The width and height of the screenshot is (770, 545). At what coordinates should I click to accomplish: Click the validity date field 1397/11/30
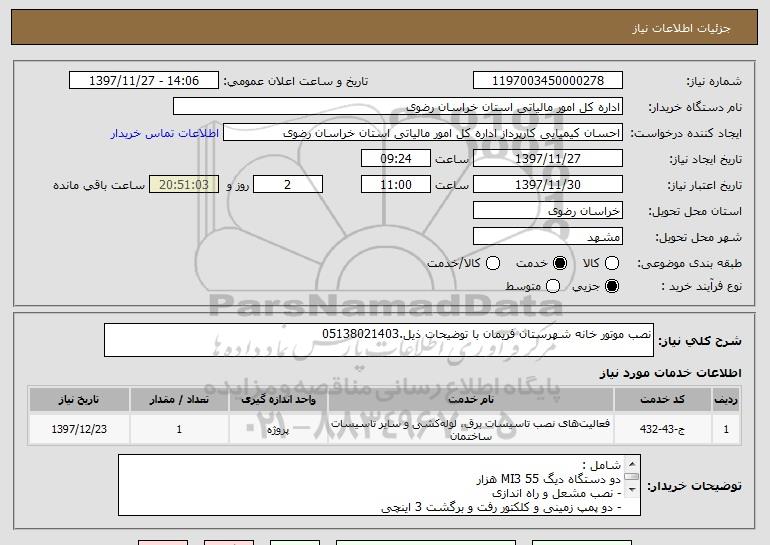pos(548,185)
